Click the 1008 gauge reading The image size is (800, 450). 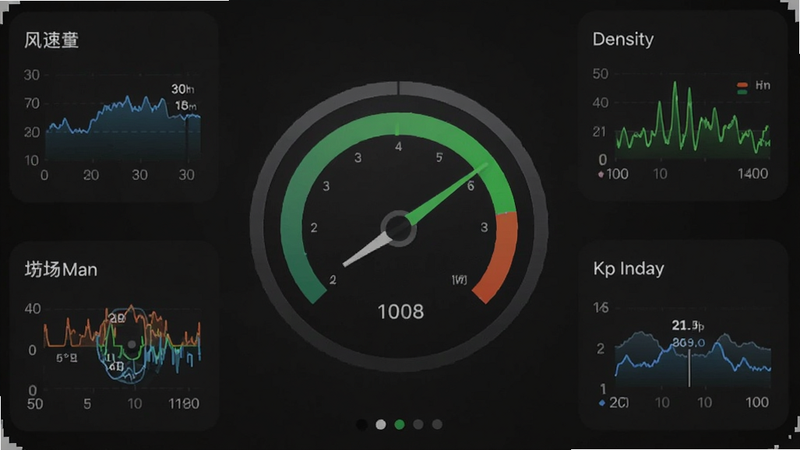pos(401,312)
